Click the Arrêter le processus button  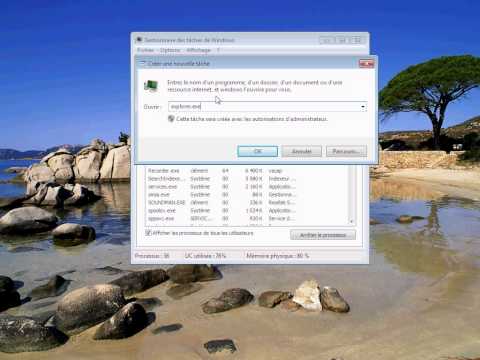pos(323,235)
